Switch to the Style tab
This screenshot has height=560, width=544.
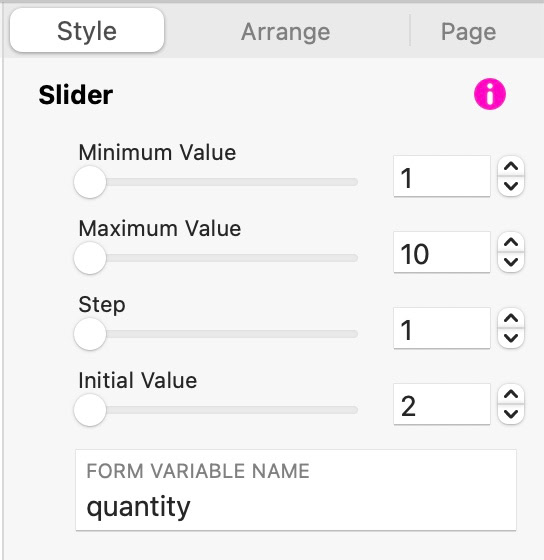[x=87, y=31]
